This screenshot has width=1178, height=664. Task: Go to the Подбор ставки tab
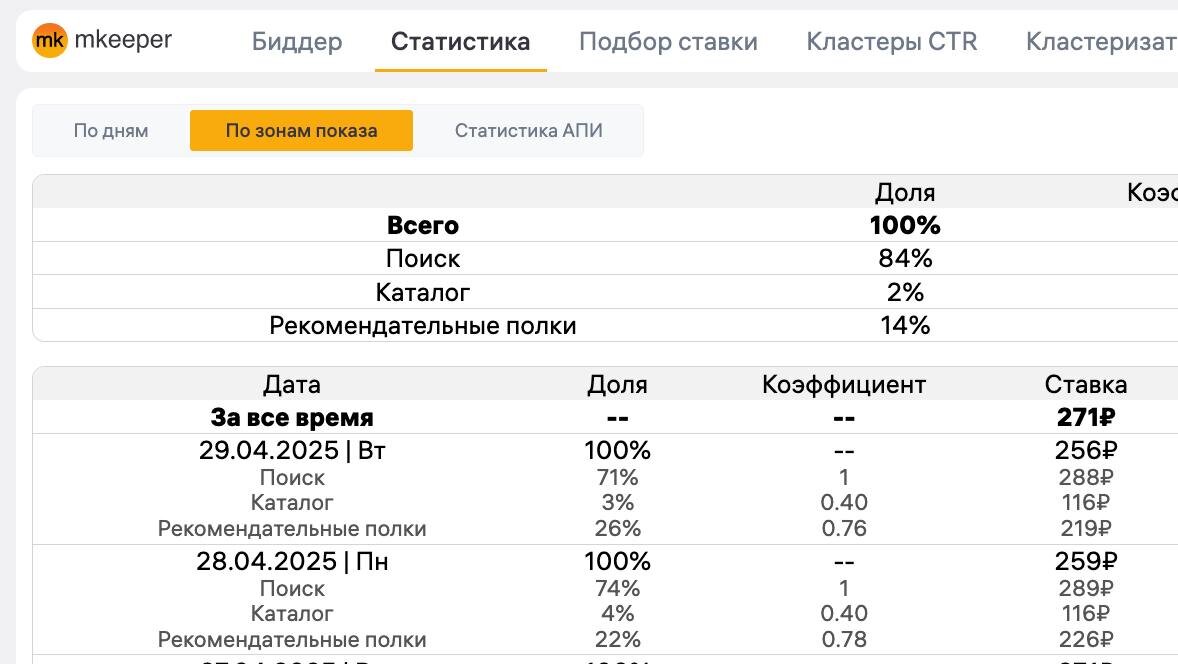click(668, 42)
